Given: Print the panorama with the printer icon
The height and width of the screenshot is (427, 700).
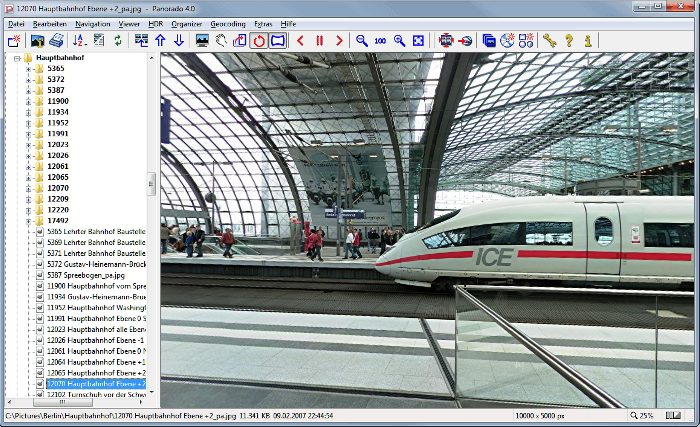Looking at the screenshot, I should click(56, 41).
